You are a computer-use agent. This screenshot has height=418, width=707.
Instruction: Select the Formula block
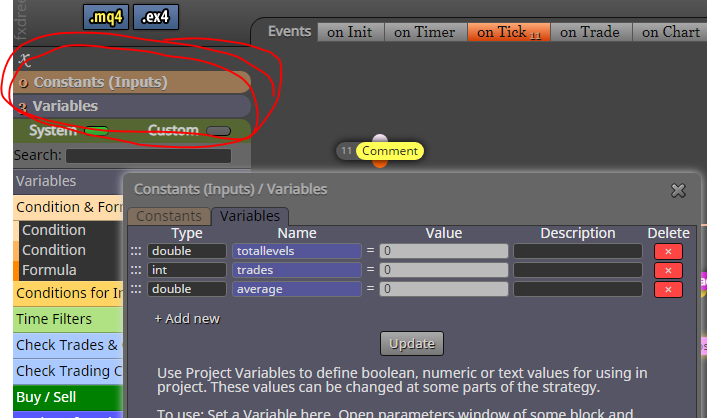click(x=71, y=270)
